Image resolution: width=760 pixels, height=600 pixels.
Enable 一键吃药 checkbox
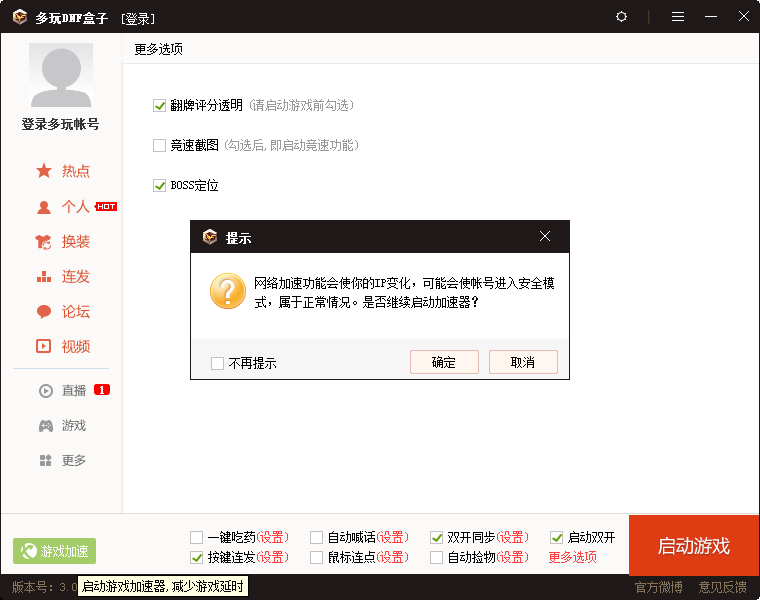(x=196, y=537)
